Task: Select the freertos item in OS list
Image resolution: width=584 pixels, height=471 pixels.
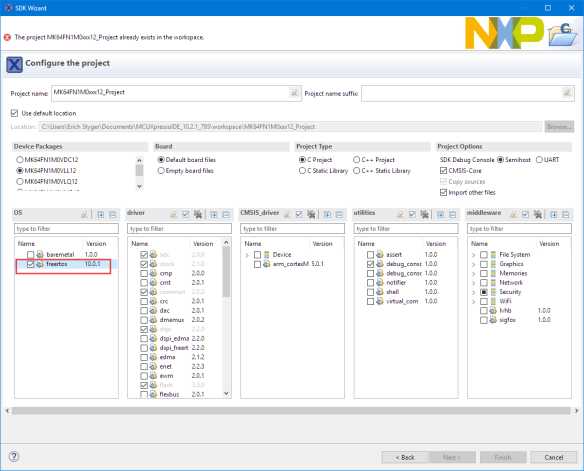Action: click(57, 264)
